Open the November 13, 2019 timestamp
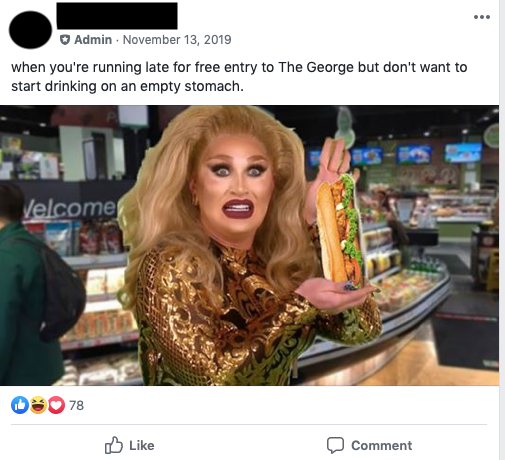The image size is (505, 460). [177, 40]
